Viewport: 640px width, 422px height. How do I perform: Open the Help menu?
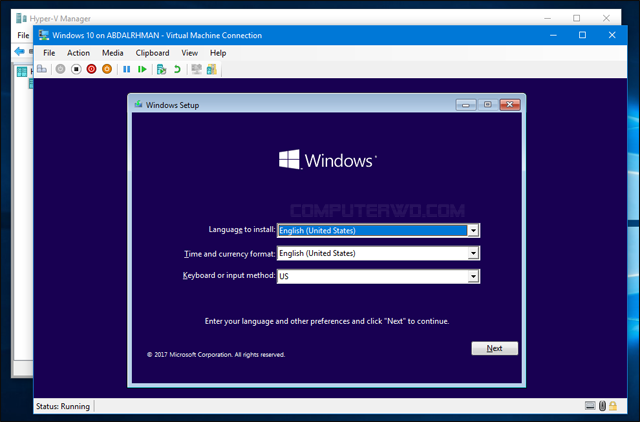(x=218, y=53)
